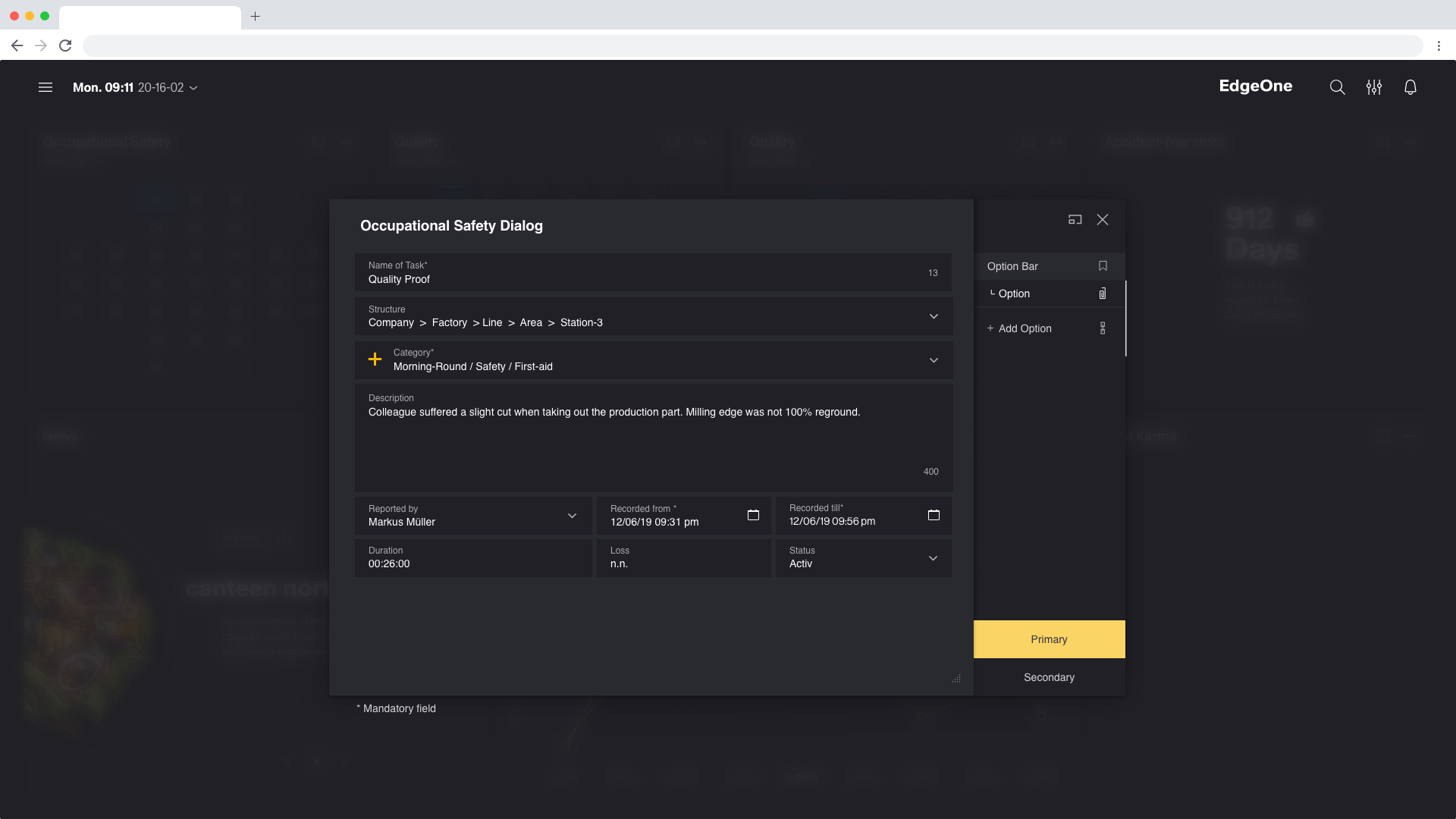Click Add Option entry
Image resolution: width=1456 pixels, height=819 pixels.
[1024, 328]
